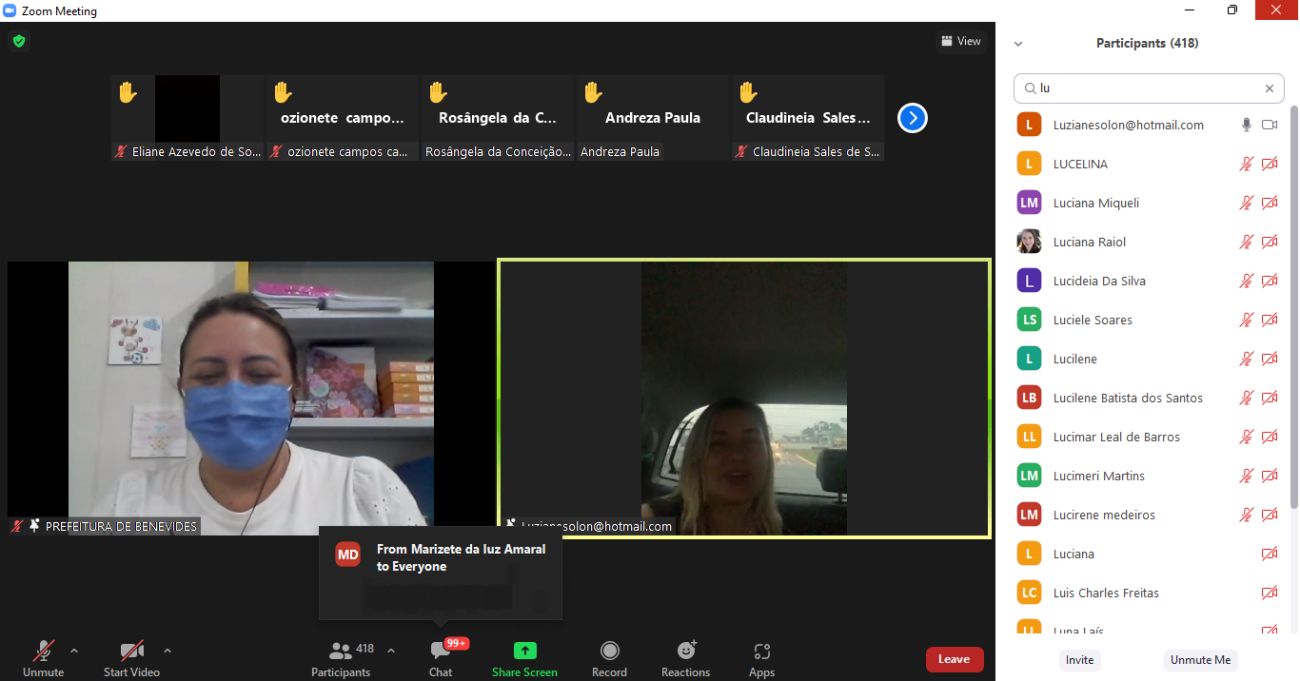Clear the participant search text
Screen dimensions: 1300x681
pyautogui.click(x=1269, y=88)
